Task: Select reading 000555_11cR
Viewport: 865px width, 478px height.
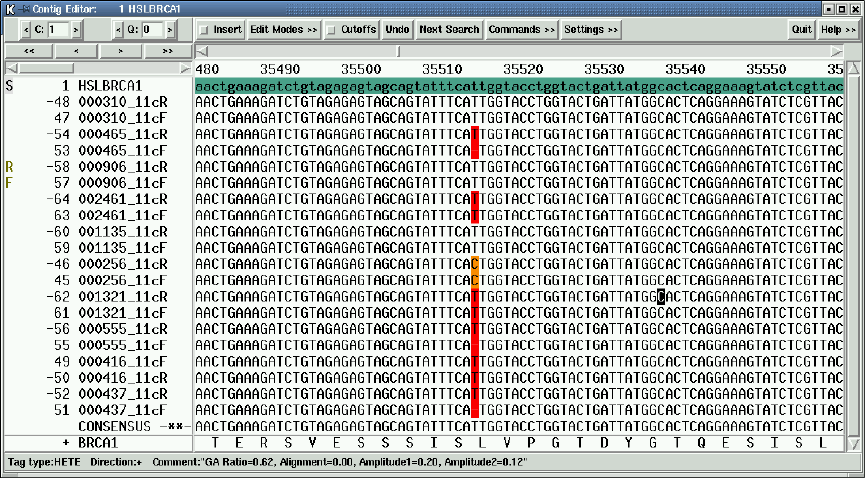Action: [x=122, y=329]
